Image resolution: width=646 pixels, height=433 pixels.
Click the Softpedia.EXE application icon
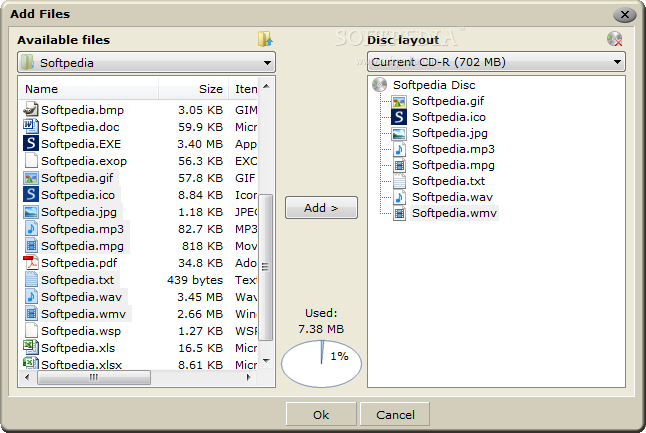(x=31, y=143)
